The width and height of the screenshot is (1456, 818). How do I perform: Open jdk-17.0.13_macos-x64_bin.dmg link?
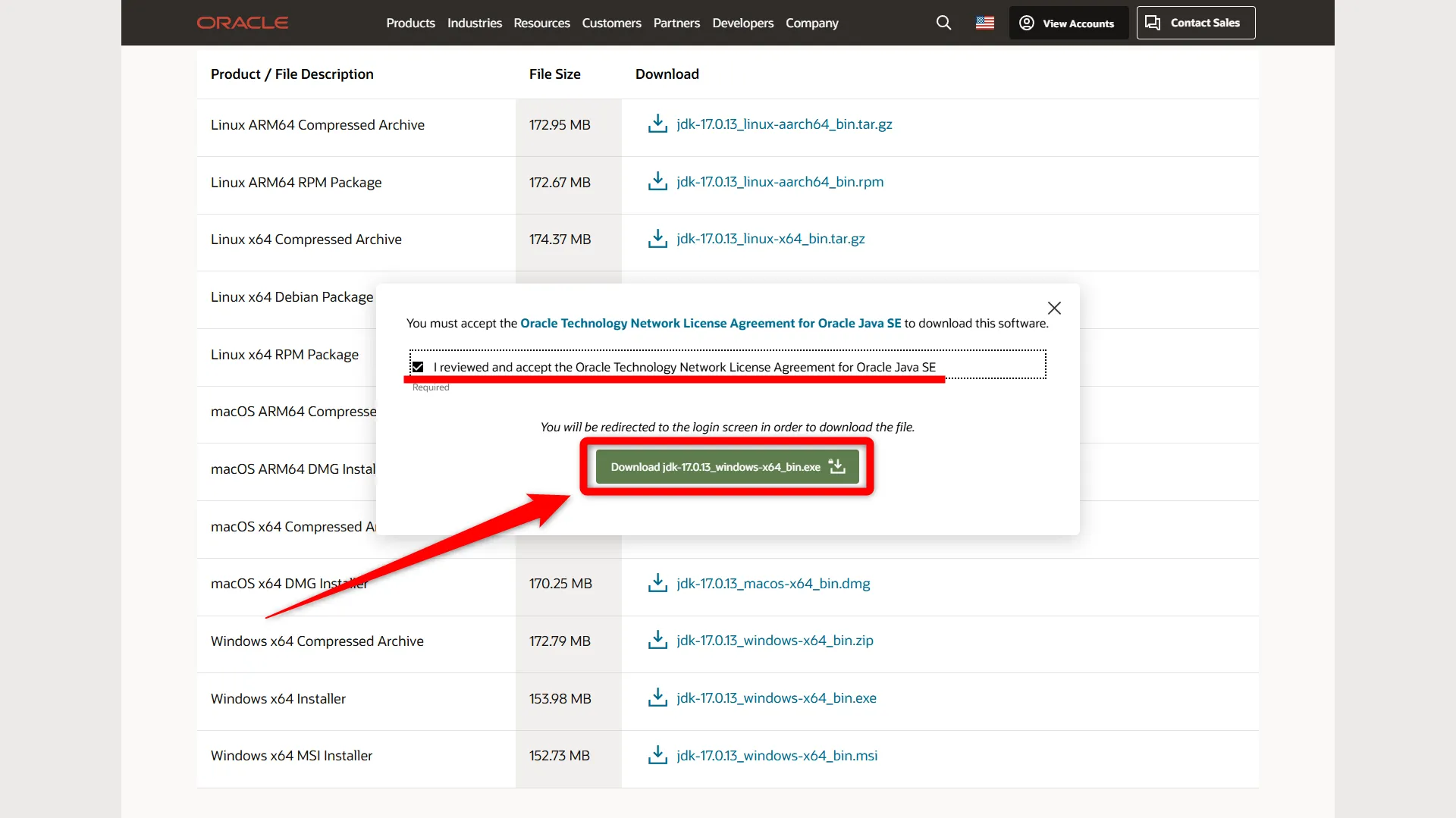pyautogui.click(x=773, y=583)
